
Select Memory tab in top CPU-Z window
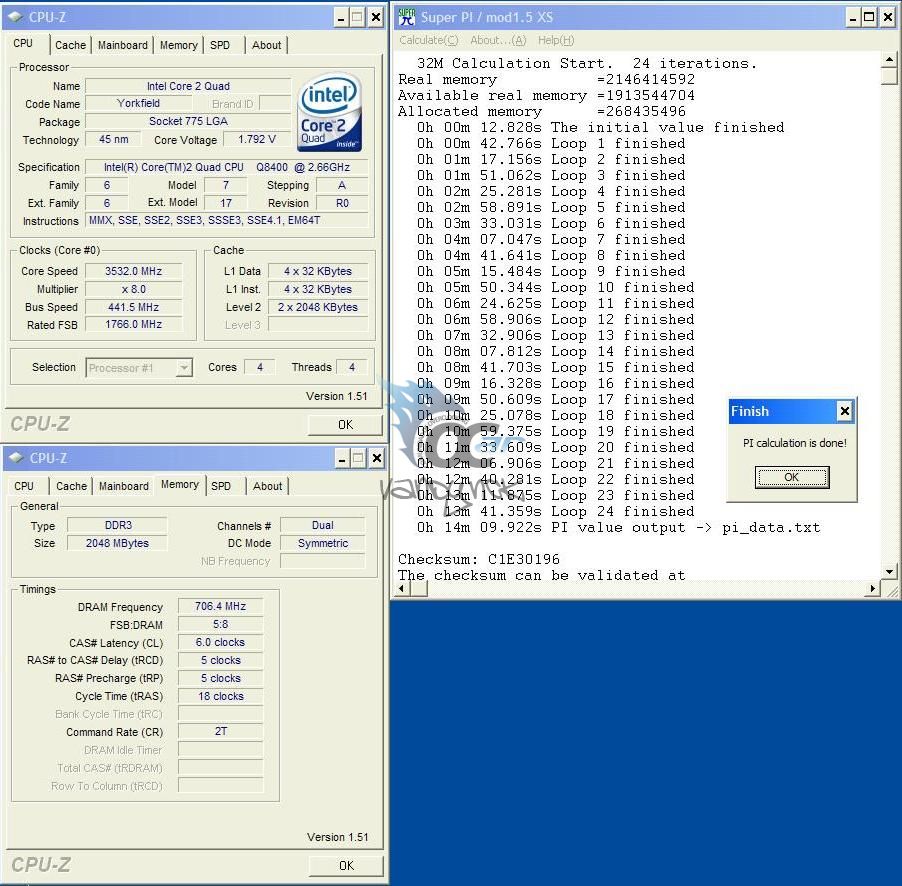coord(178,45)
